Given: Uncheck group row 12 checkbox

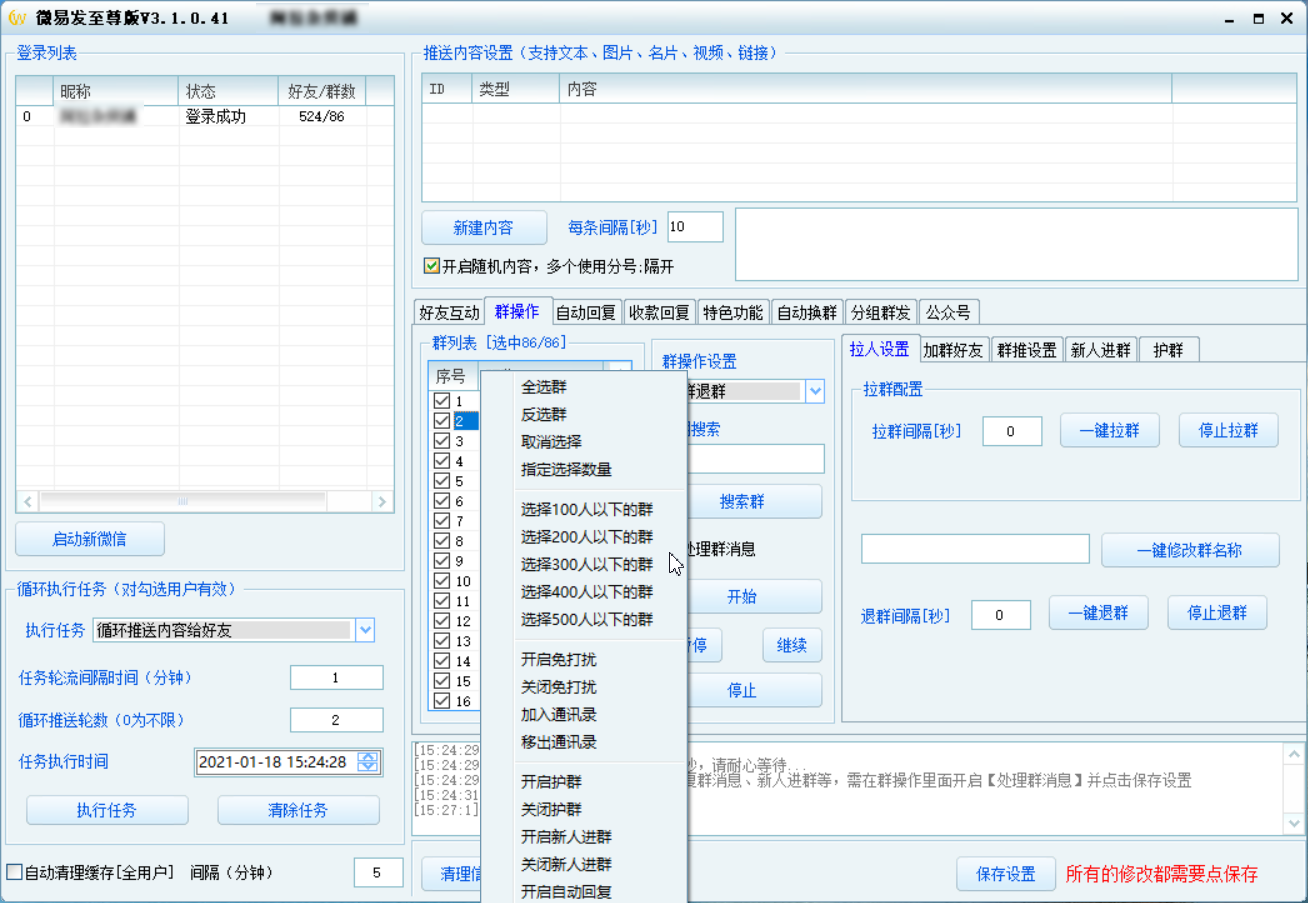Looking at the screenshot, I should click(x=442, y=621).
